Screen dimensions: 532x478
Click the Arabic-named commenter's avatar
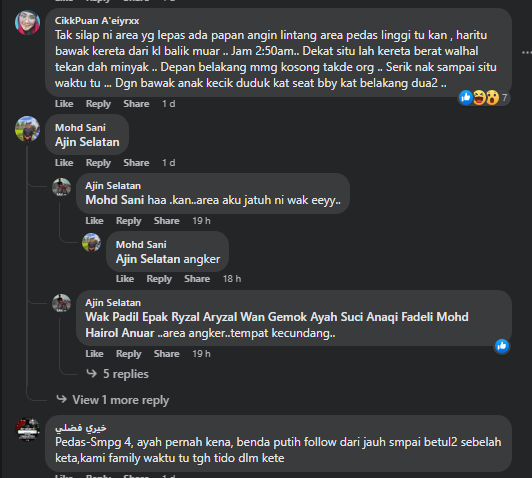pos(27,429)
